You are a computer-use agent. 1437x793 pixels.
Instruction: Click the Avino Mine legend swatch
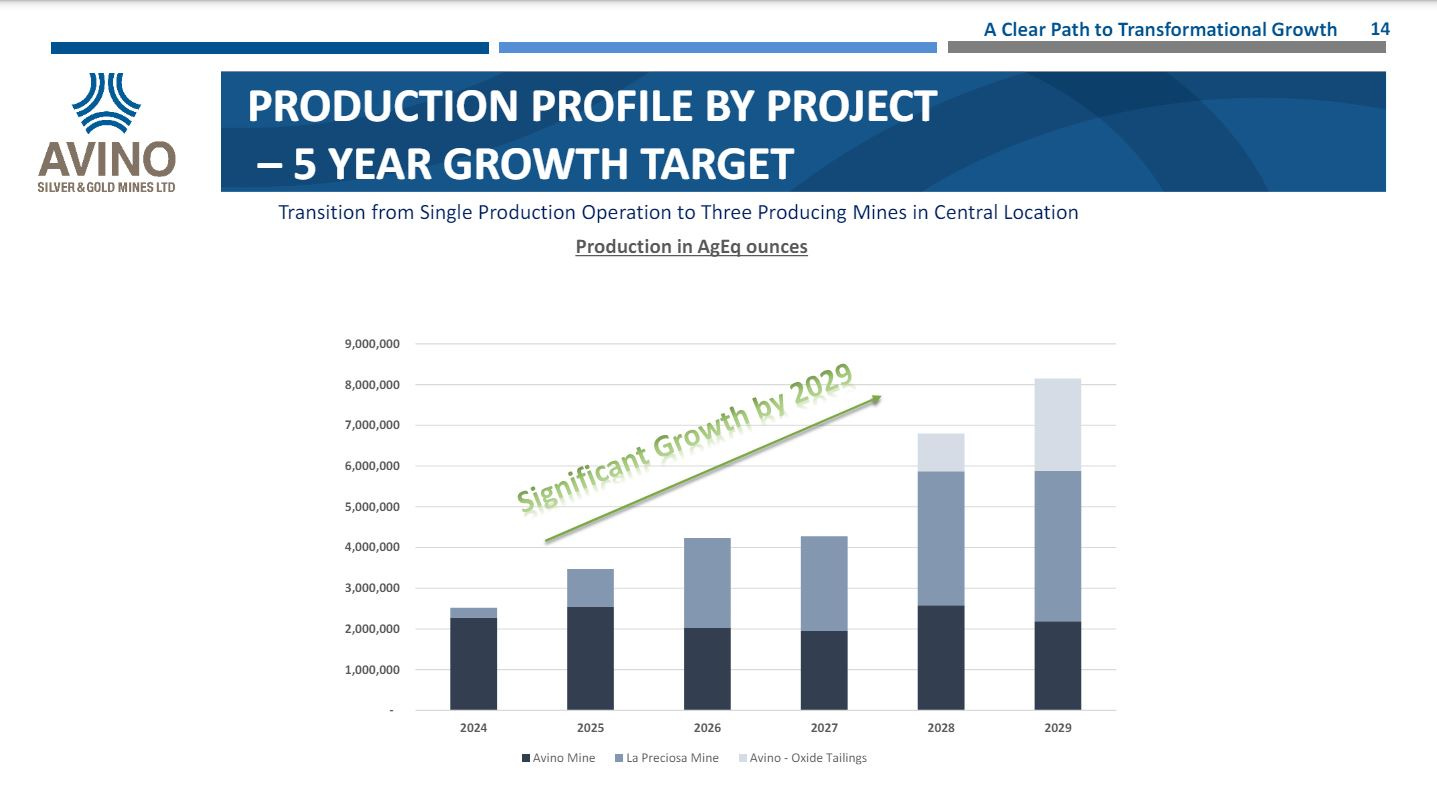[527, 758]
